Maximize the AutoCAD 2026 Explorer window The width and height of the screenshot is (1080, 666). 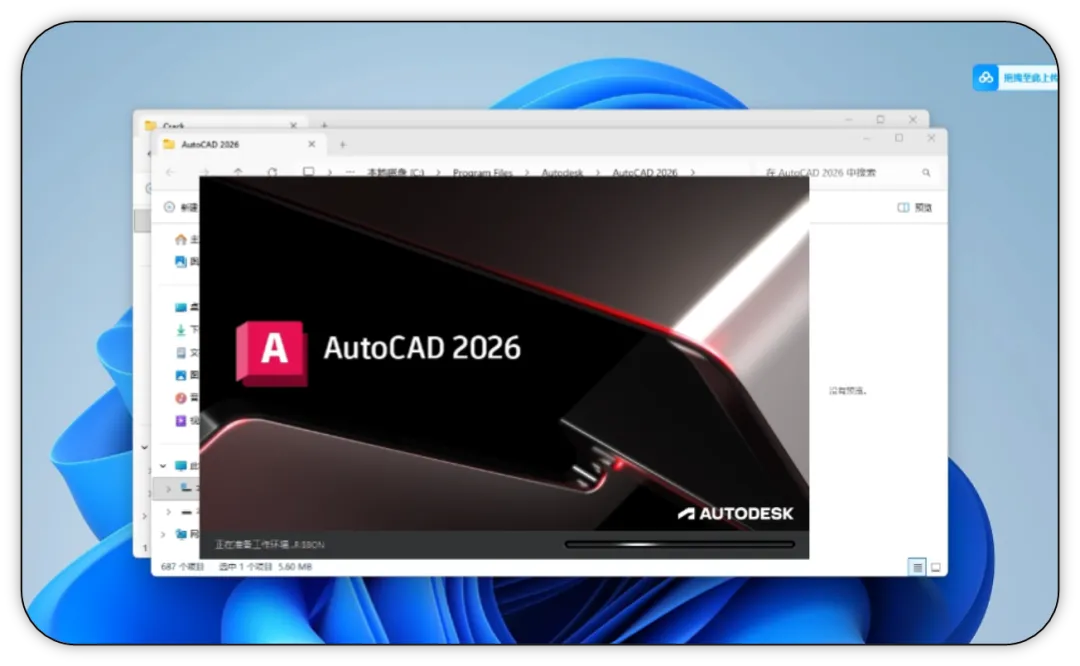pyautogui.click(x=899, y=138)
